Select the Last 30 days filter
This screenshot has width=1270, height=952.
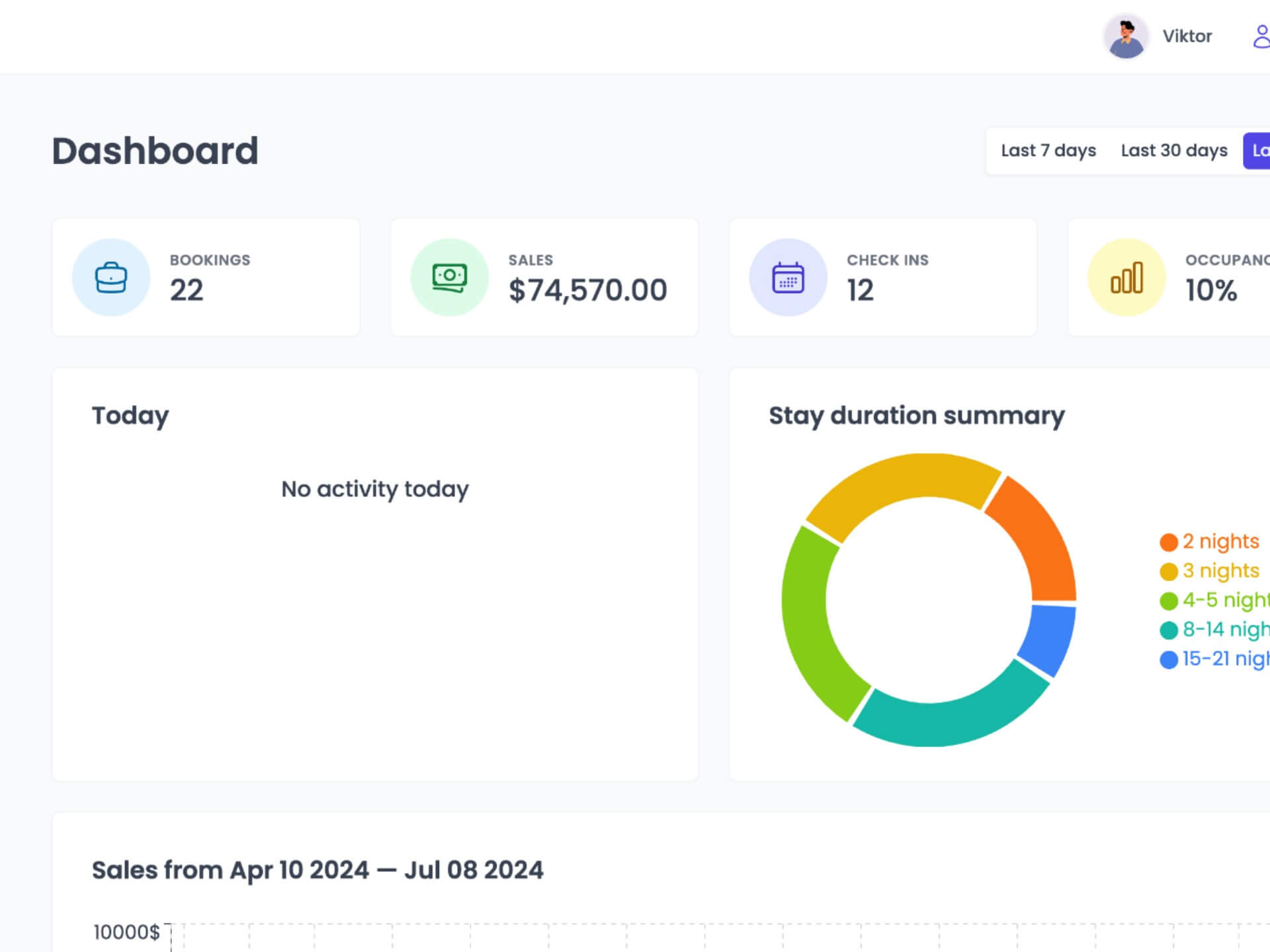tap(1174, 151)
